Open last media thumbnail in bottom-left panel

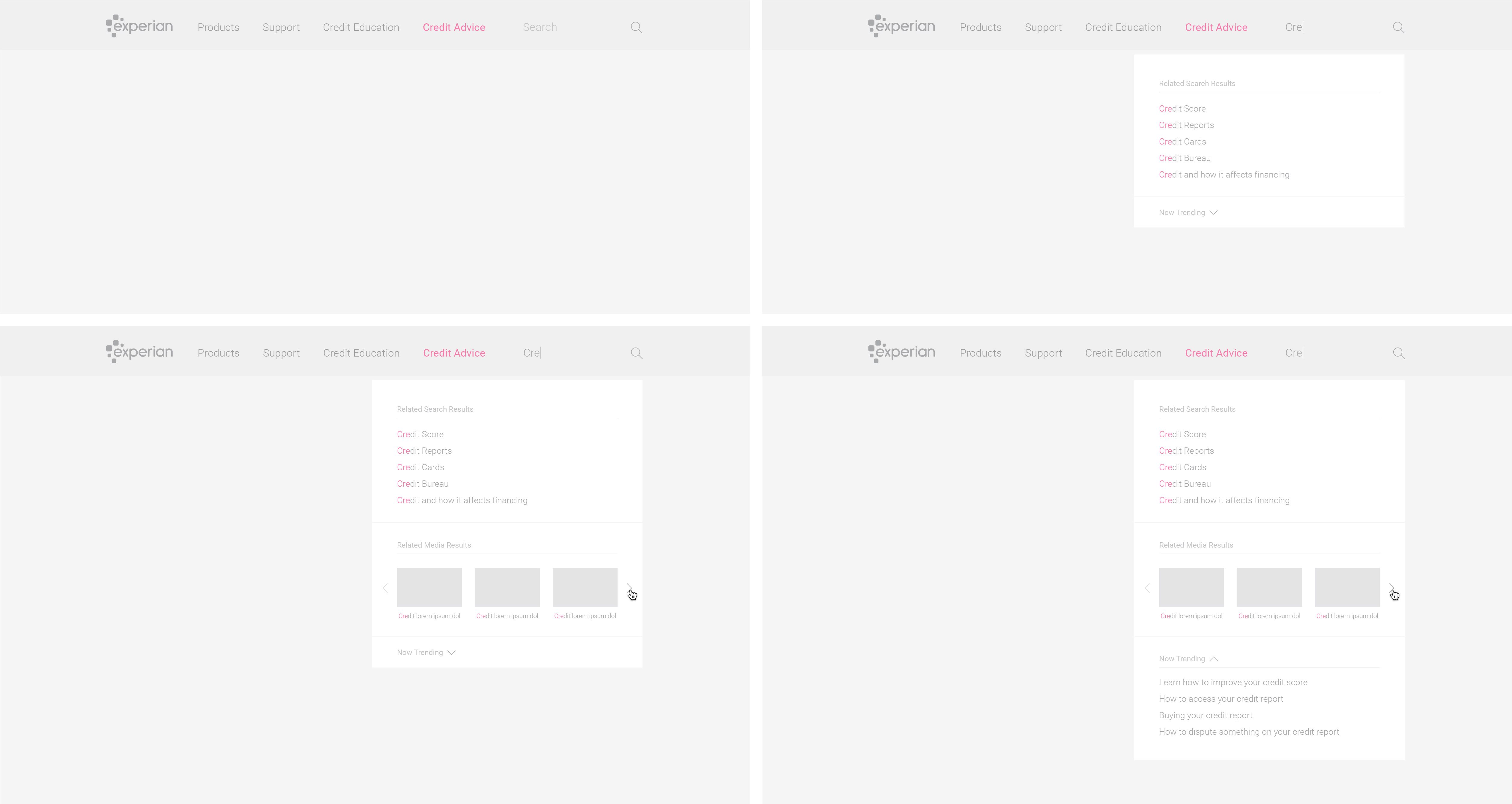[x=585, y=587]
